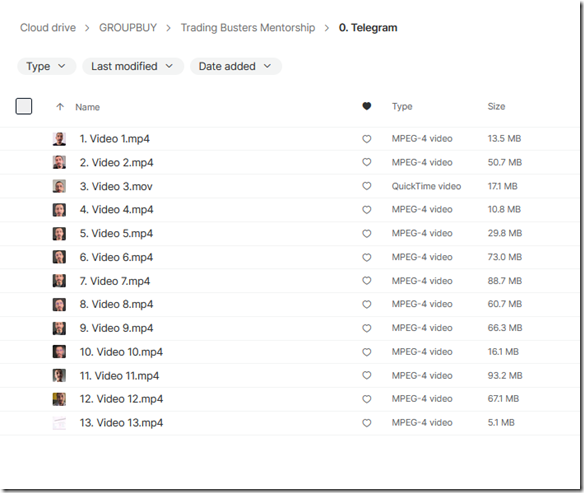Screen dimensions: 584x493
Task: Click the filled heart column header icon
Action: [x=366, y=106]
